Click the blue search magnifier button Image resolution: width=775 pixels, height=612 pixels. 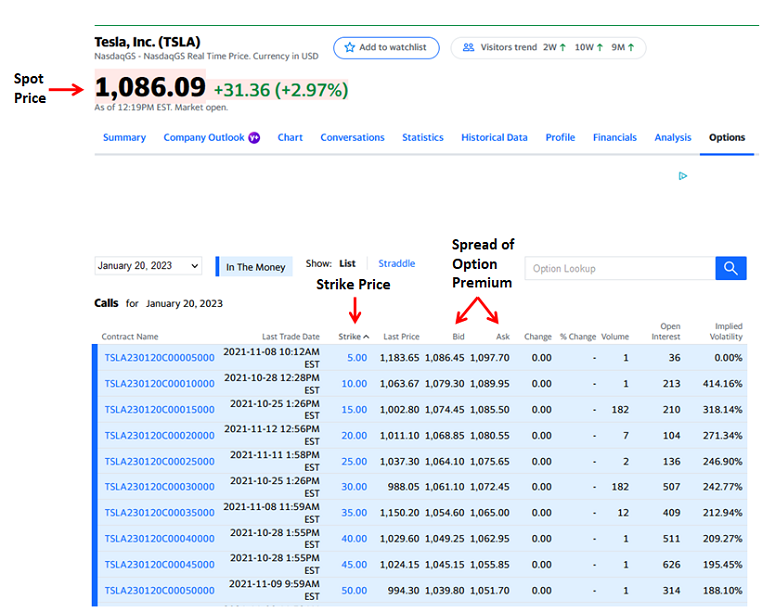[731, 268]
